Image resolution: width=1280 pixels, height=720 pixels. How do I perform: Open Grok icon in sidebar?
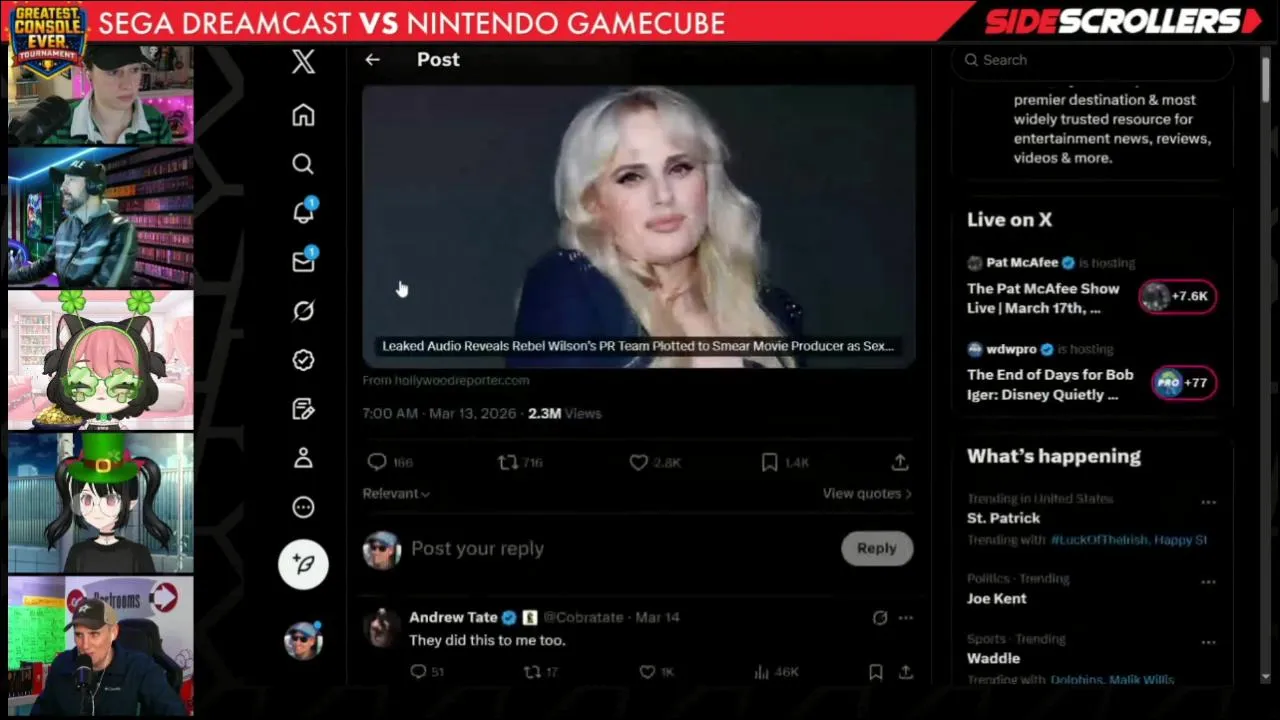click(303, 311)
